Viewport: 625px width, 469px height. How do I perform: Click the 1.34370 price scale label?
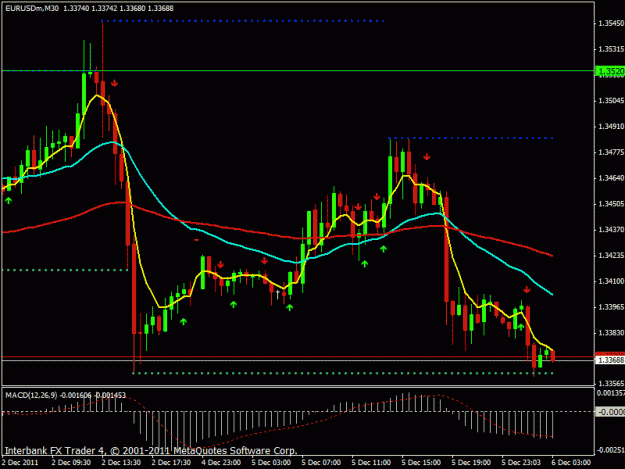[611, 230]
